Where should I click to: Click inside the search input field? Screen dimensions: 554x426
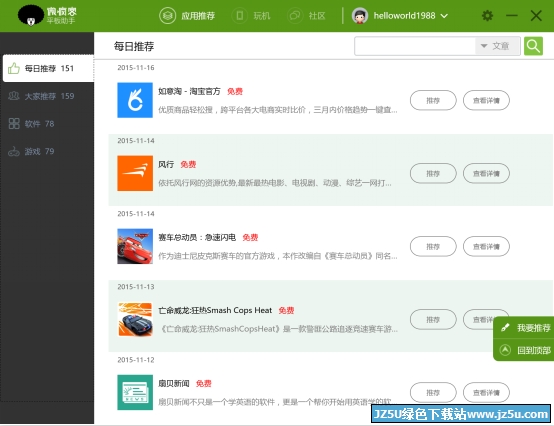(x=415, y=46)
